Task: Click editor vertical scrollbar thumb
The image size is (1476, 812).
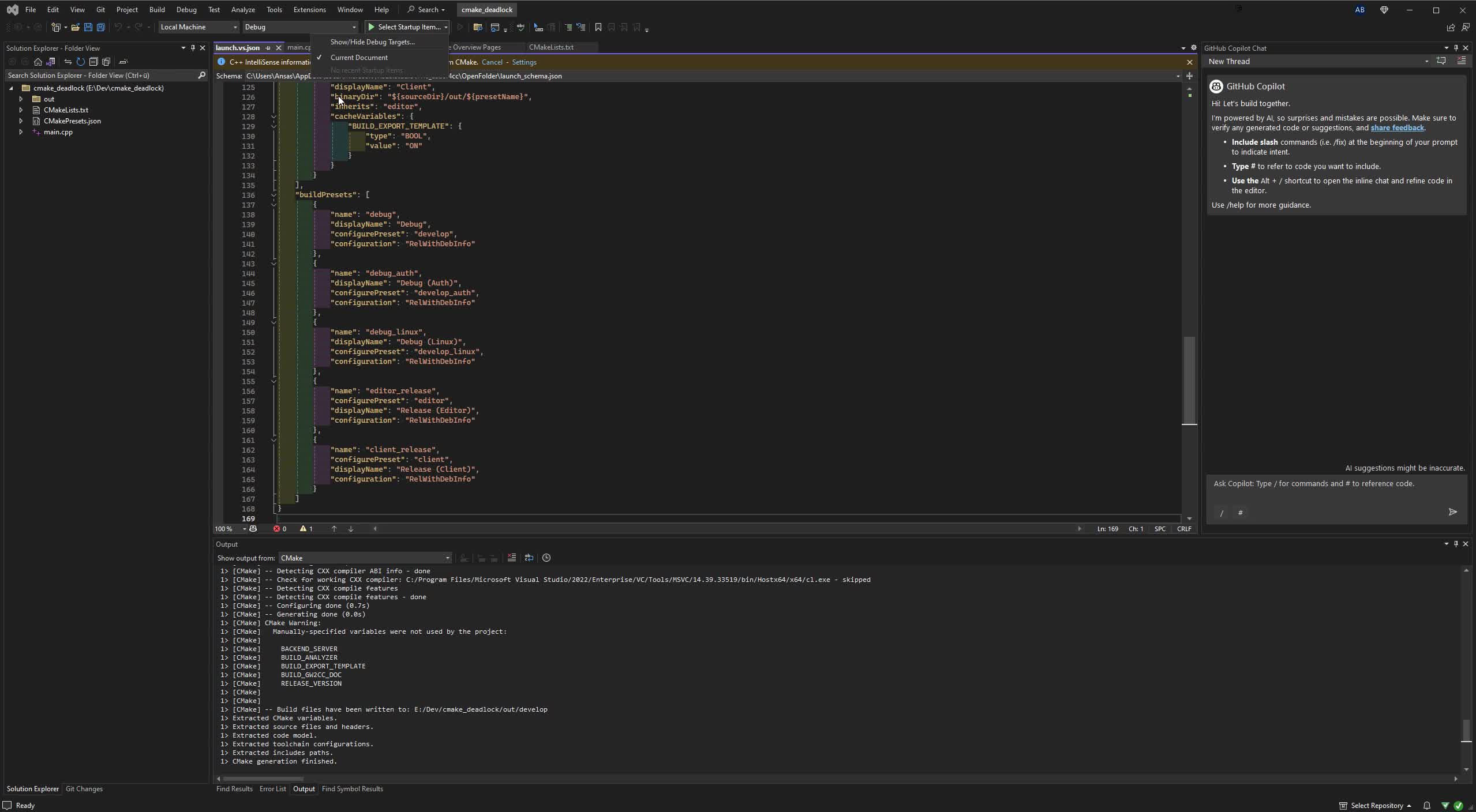Action: 1189,381
